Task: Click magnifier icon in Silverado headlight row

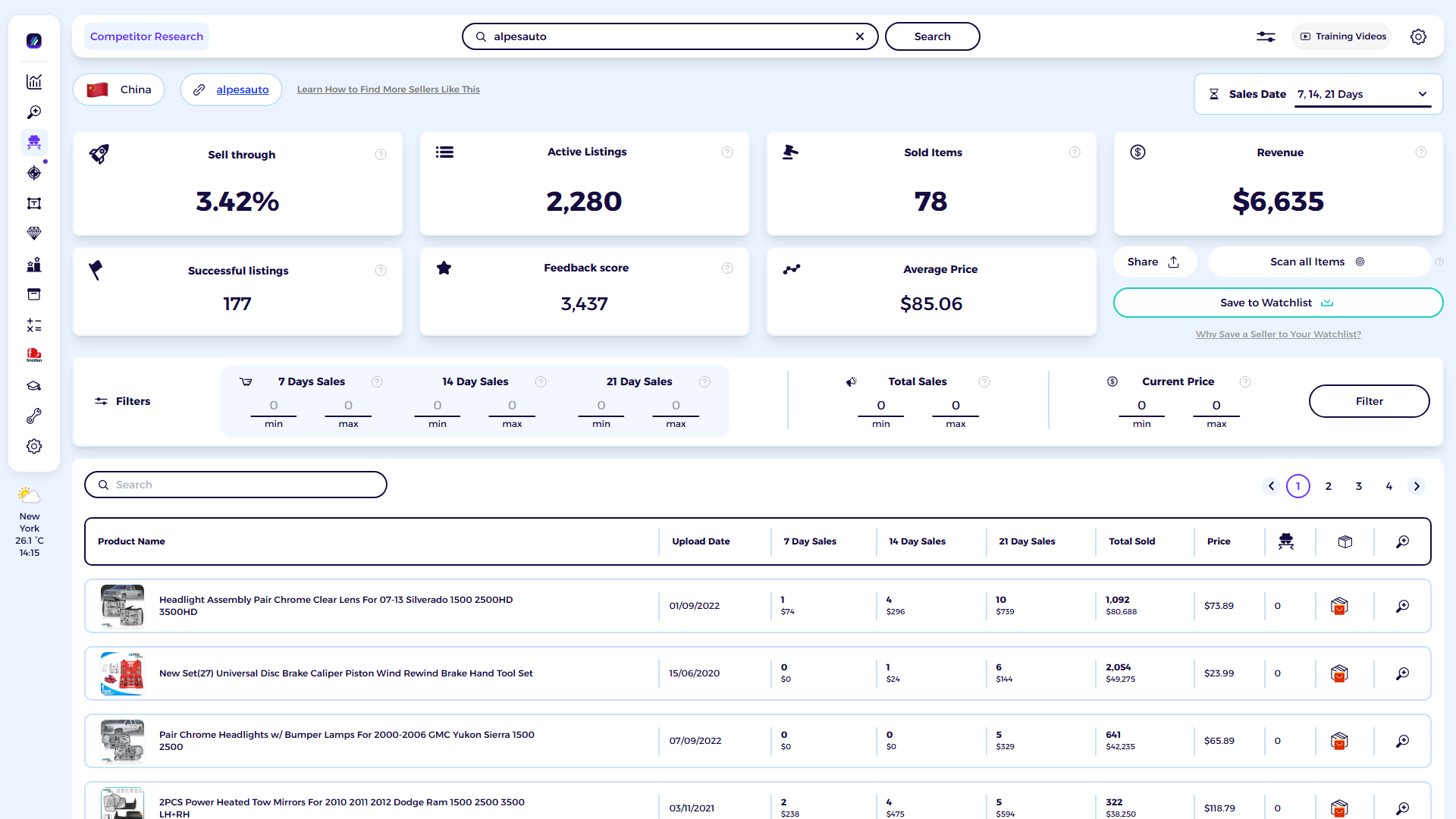Action: coord(1403,606)
